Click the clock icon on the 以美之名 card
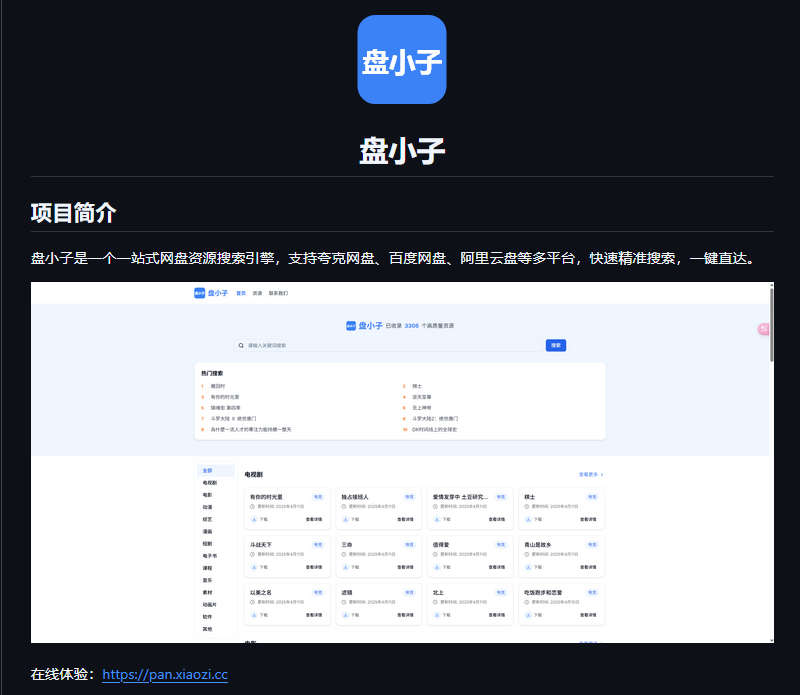Viewport: 800px width, 695px height. pos(252,602)
